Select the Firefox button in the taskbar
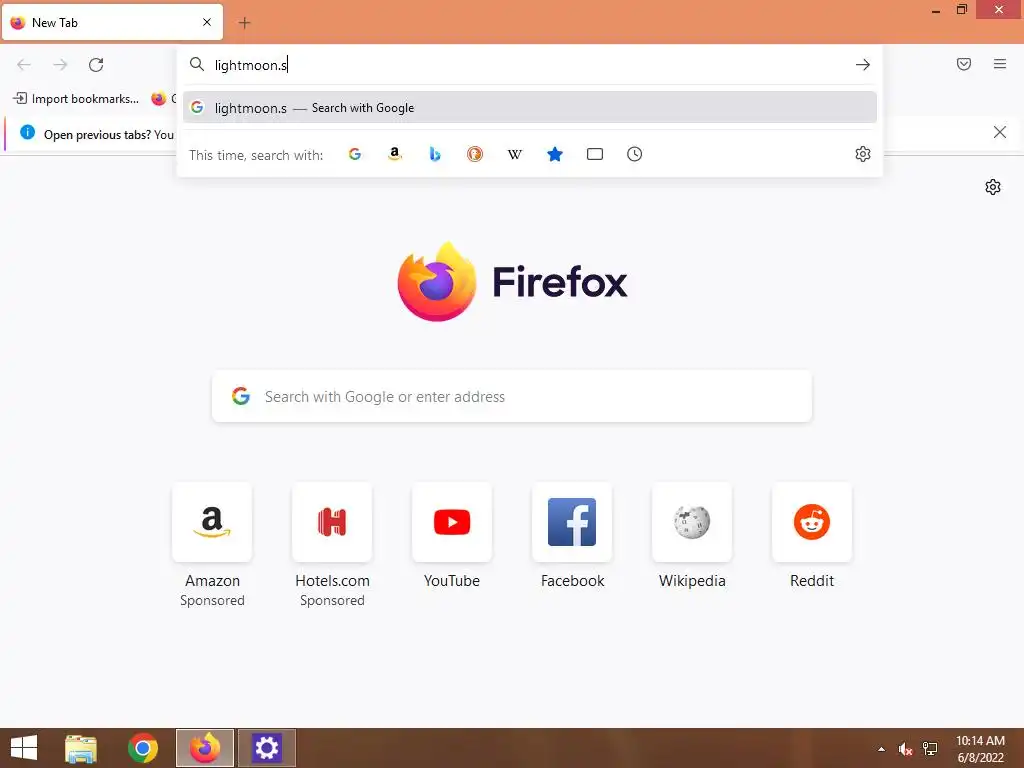 coord(205,748)
